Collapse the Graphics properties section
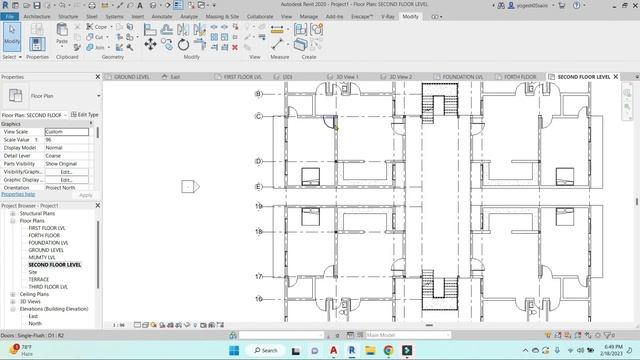This screenshot has width=640, height=360. click(x=91, y=124)
